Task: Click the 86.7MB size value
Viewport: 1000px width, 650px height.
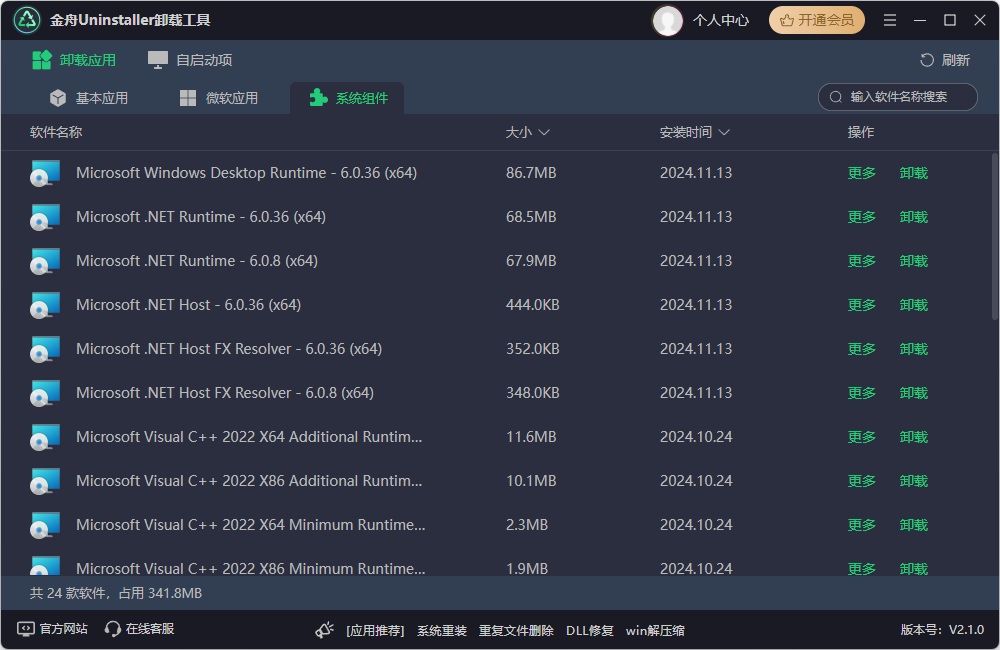Action: (531, 173)
